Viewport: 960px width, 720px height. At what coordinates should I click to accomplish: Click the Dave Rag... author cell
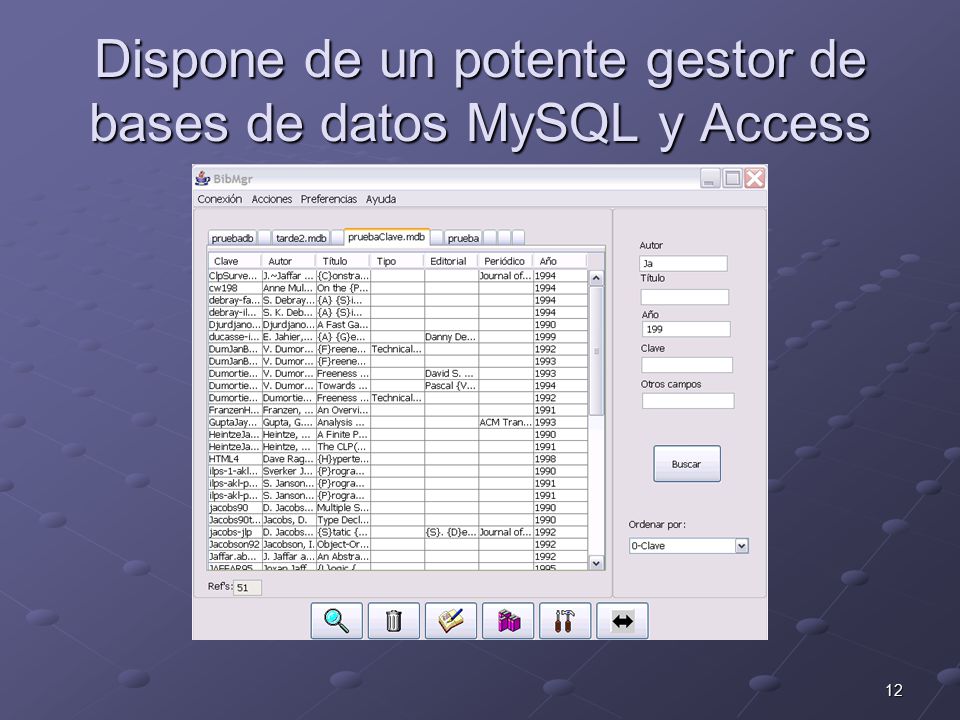click(x=289, y=459)
